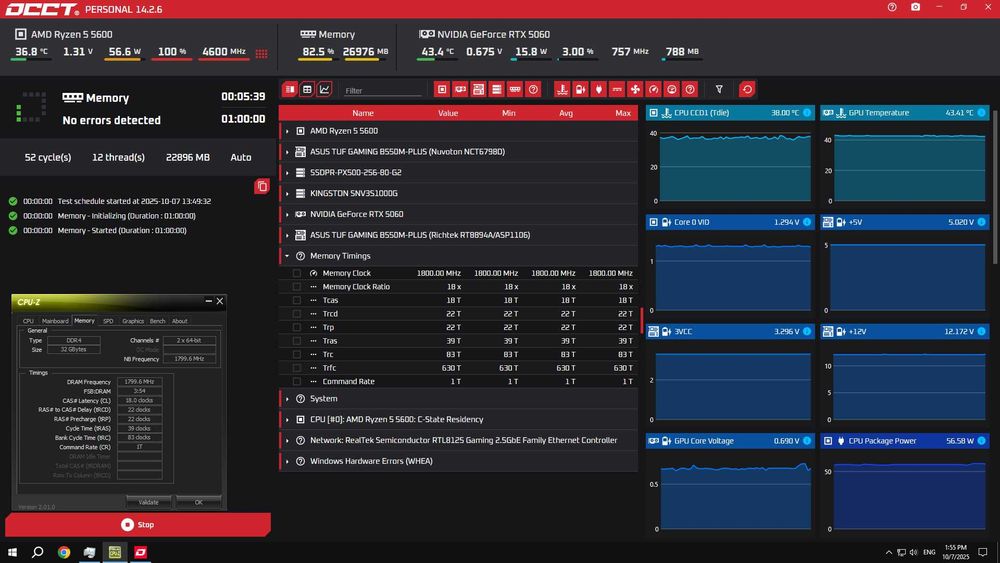Switch to the split table-and-graph view icon
The image size is (1000, 563).
coord(290,89)
